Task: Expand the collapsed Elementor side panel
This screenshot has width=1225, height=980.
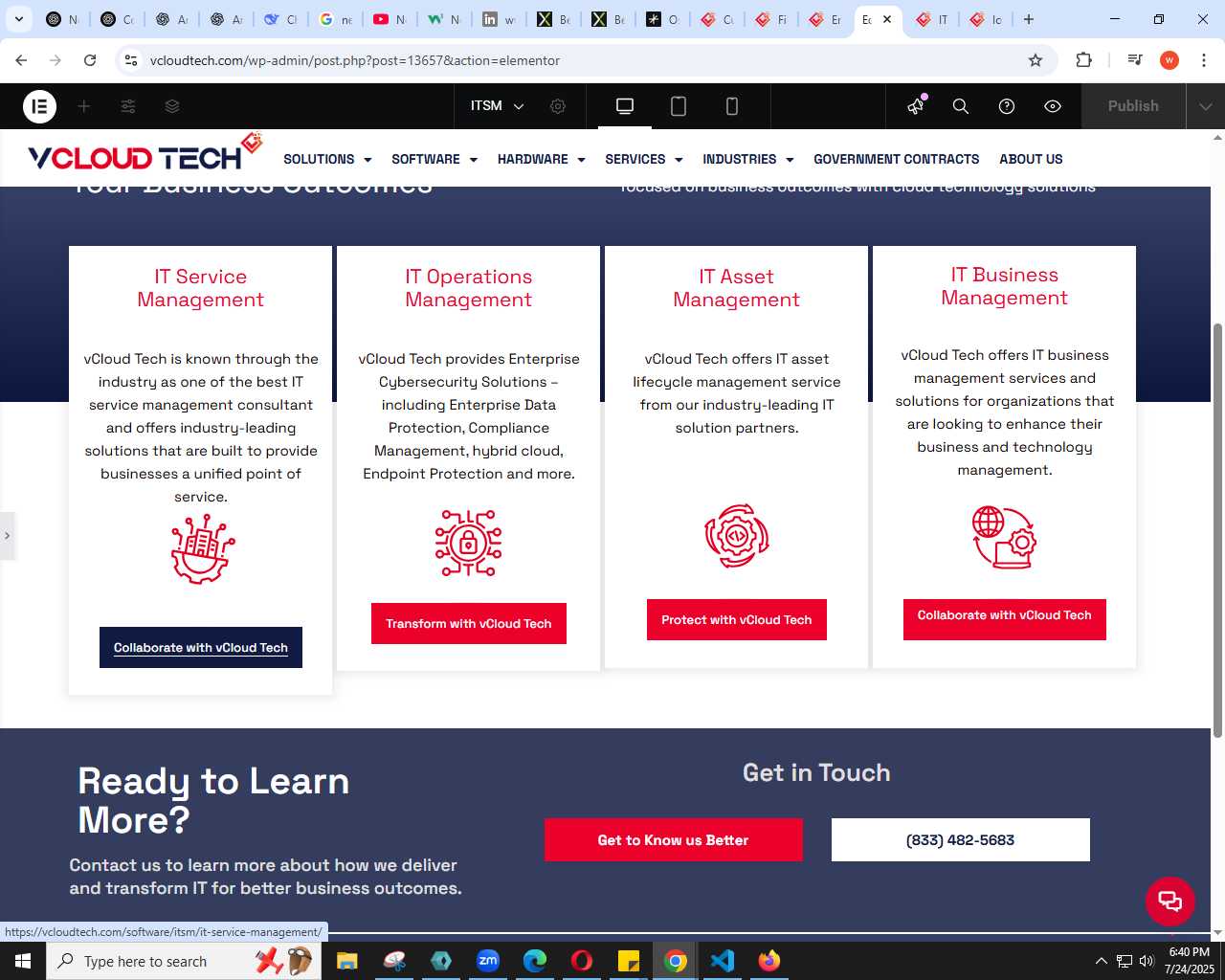Action: 7,536
